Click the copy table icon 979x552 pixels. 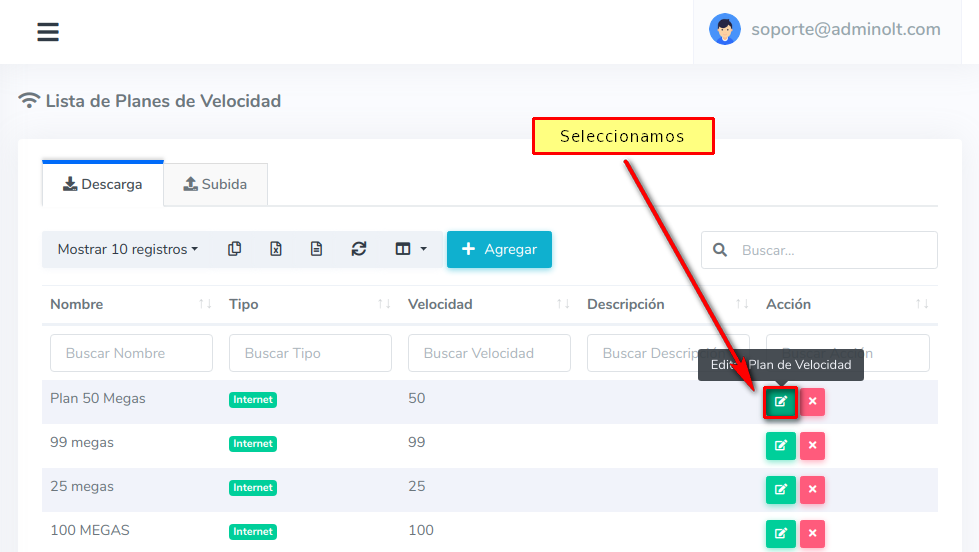[234, 249]
